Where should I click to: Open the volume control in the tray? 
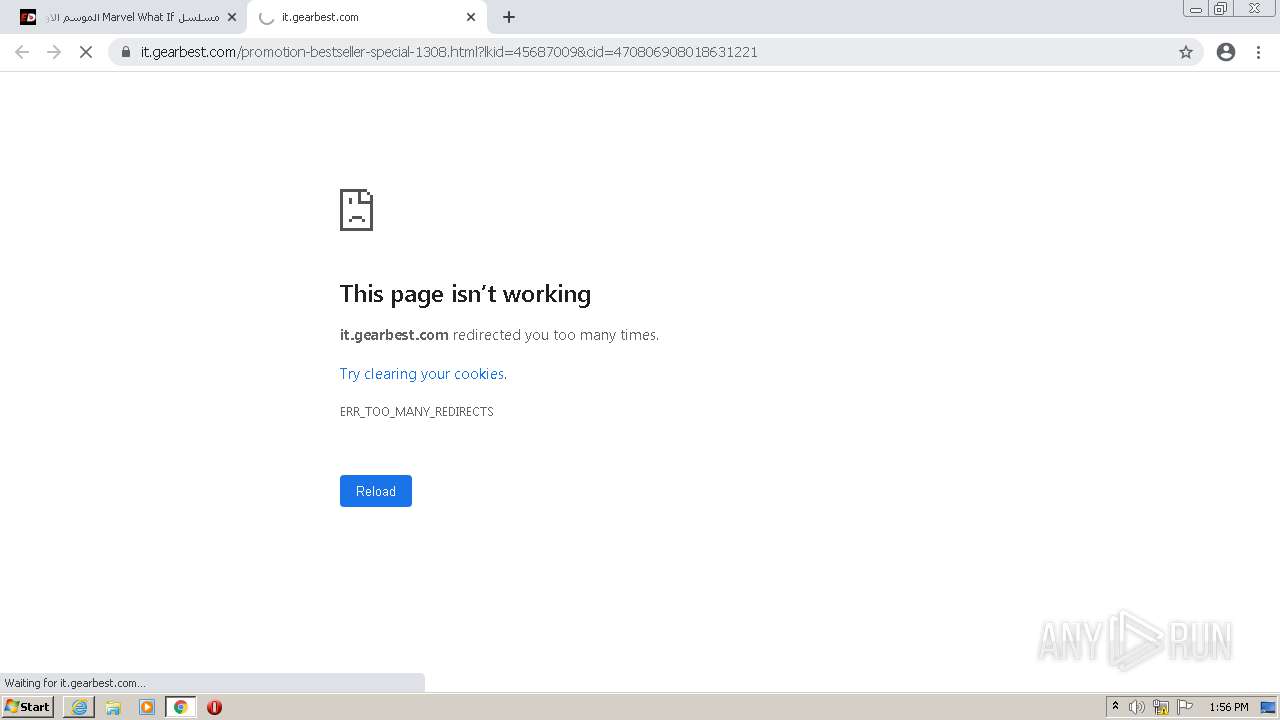[x=1137, y=707]
